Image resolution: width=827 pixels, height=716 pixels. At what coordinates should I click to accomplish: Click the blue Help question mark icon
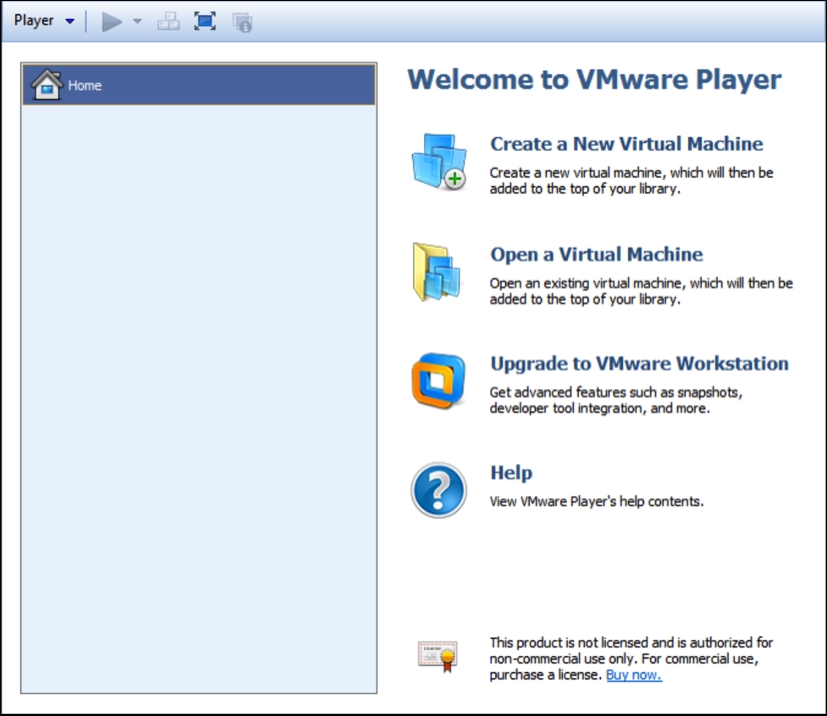(439, 490)
